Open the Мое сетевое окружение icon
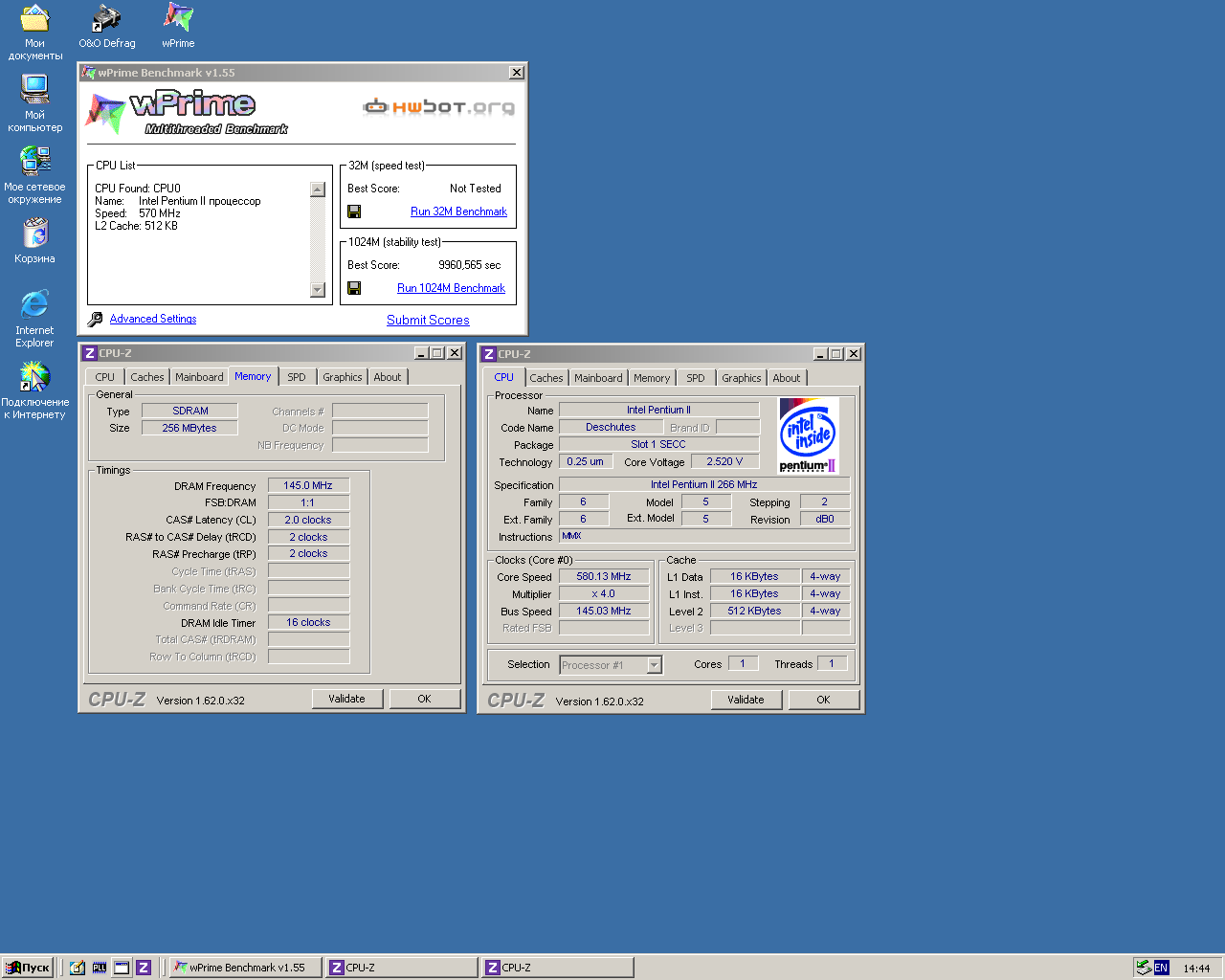Viewport: 1225px width, 980px height. pos(35,175)
